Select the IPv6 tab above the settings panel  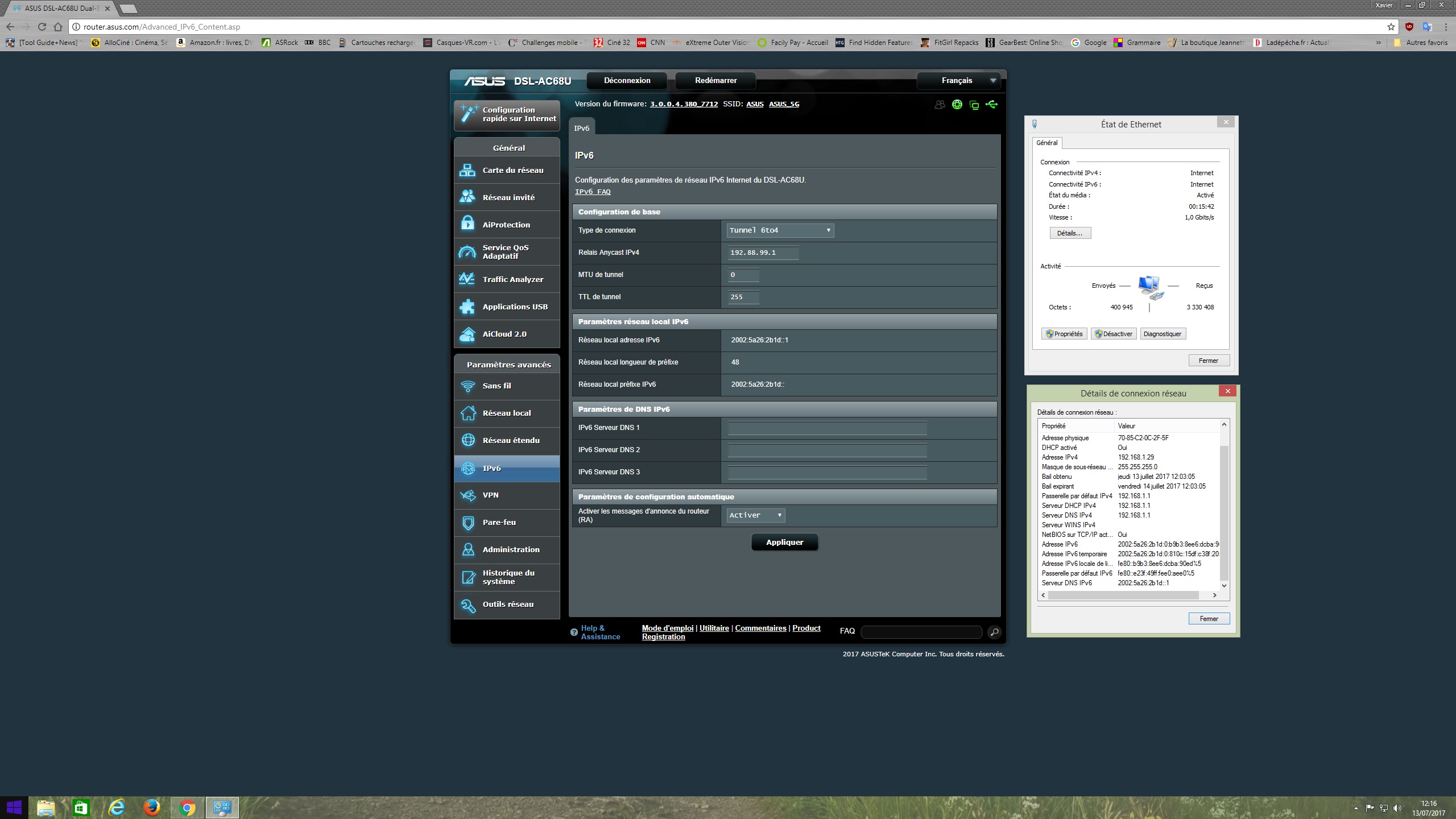click(x=581, y=129)
